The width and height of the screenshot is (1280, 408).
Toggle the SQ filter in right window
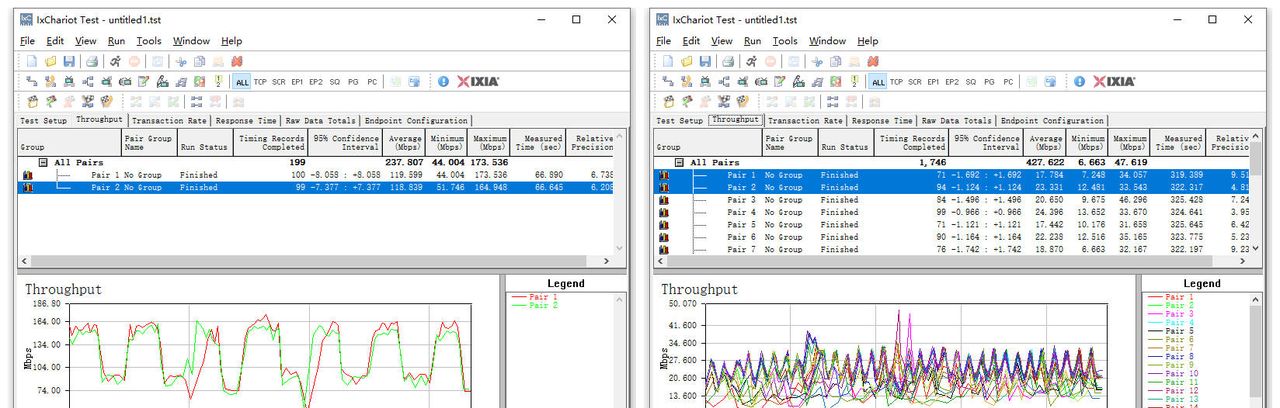pos(971,82)
